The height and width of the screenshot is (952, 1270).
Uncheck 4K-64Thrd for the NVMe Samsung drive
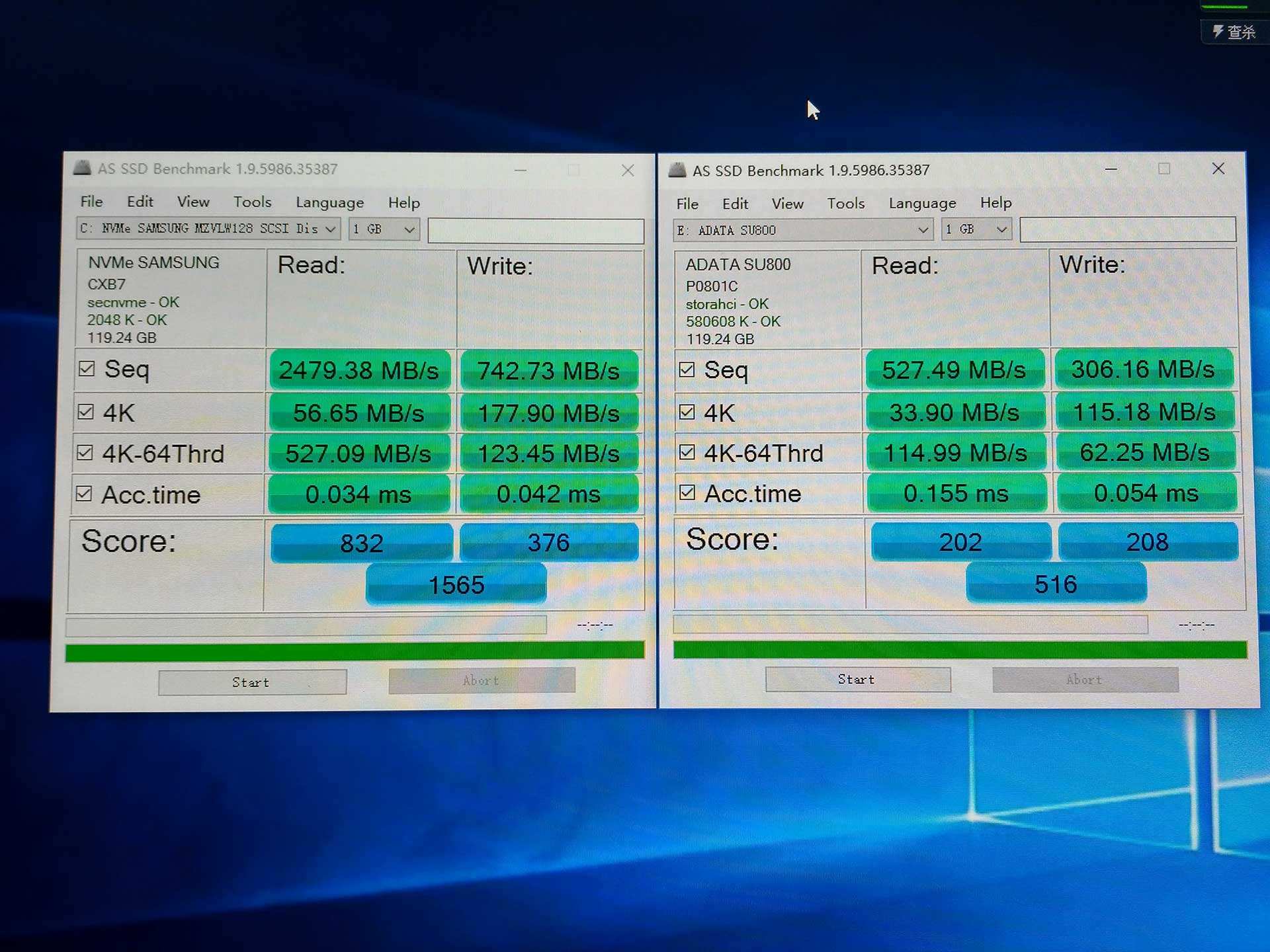86,452
